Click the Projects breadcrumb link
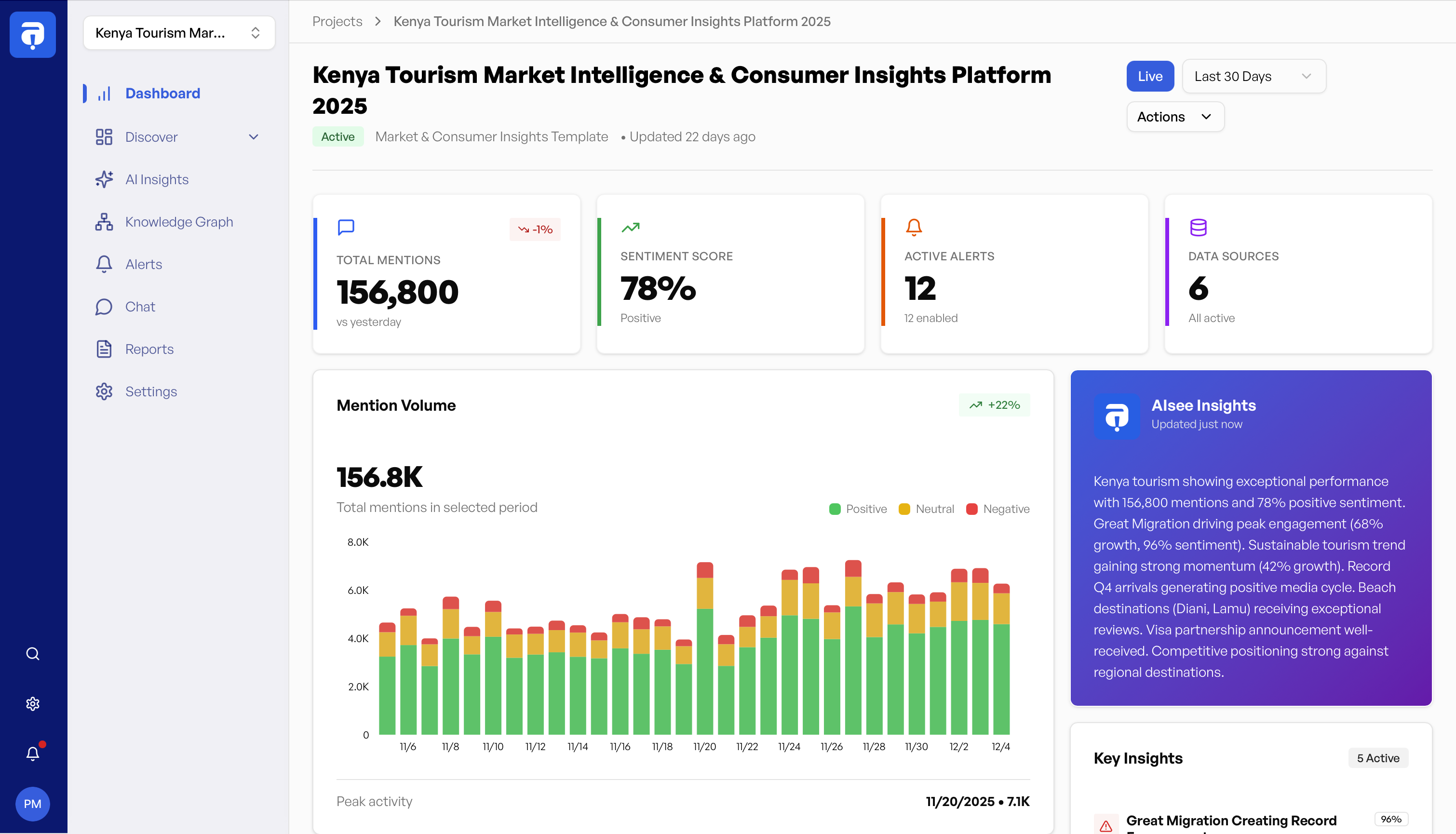The width and height of the screenshot is (1456, 834). click(337, 21)
